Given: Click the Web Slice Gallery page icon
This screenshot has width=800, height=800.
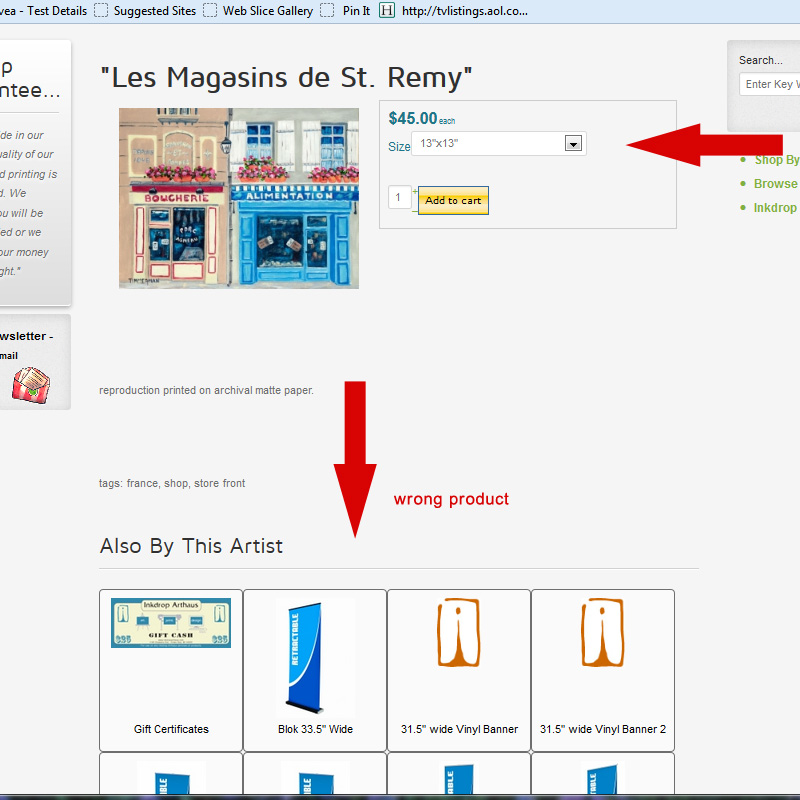Looking at the screenshot, I should click(210, 10).
